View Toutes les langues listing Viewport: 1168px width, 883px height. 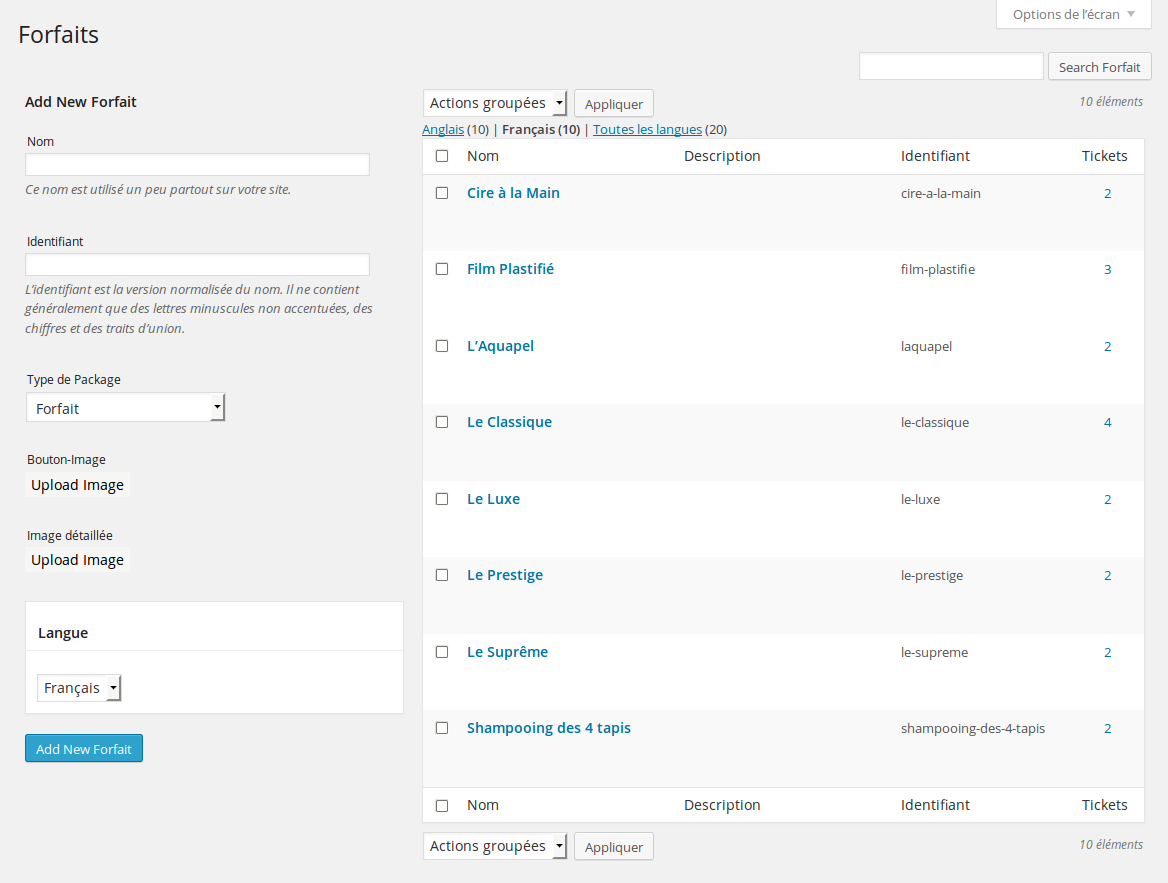pos(647,129)
